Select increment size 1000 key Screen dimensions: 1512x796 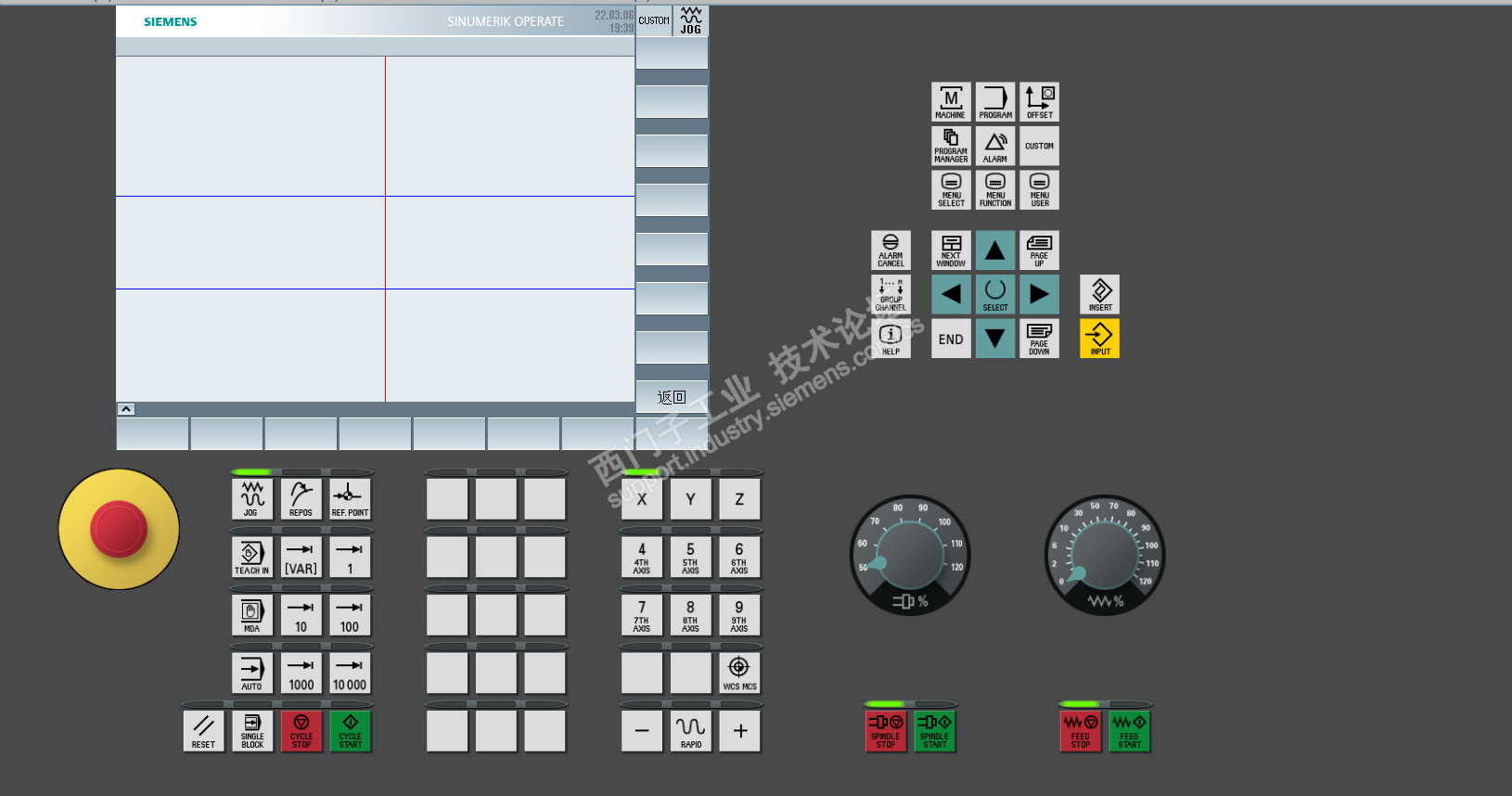pyautogui.click(x=301, y=674)
